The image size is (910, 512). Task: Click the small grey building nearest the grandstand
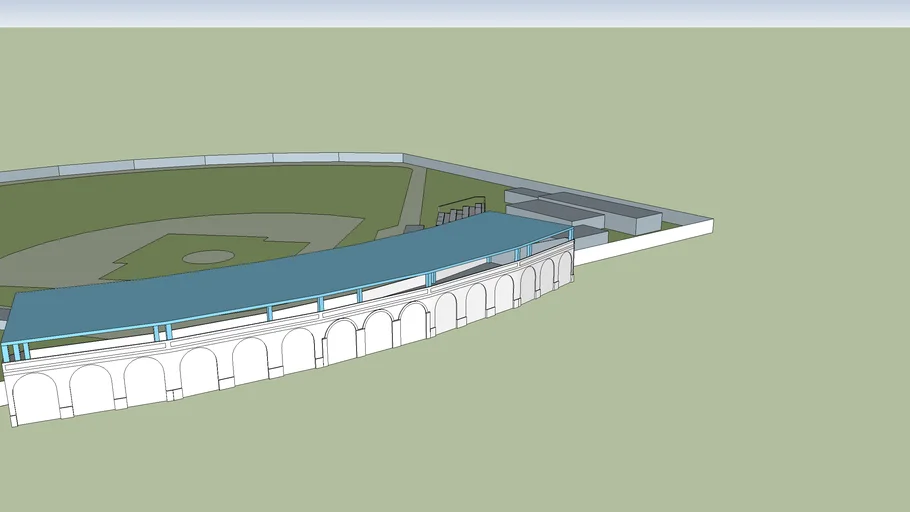[x=590, y=235]
